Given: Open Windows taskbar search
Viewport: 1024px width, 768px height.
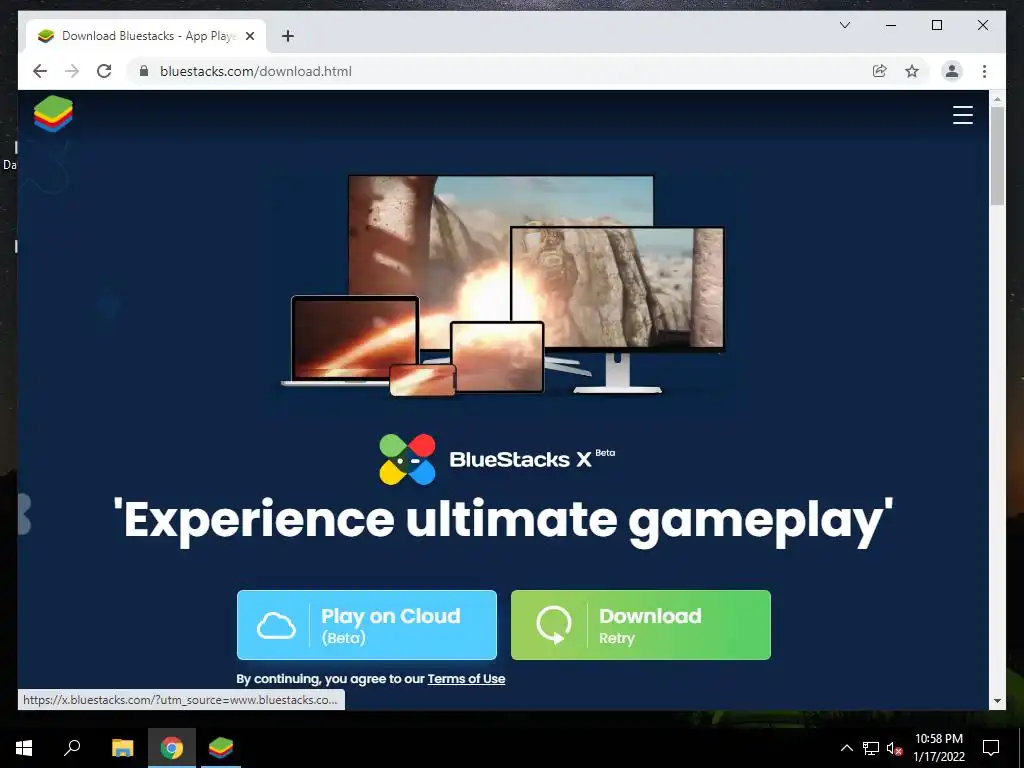Looking at the screenshot, I should tap(72, 748).
